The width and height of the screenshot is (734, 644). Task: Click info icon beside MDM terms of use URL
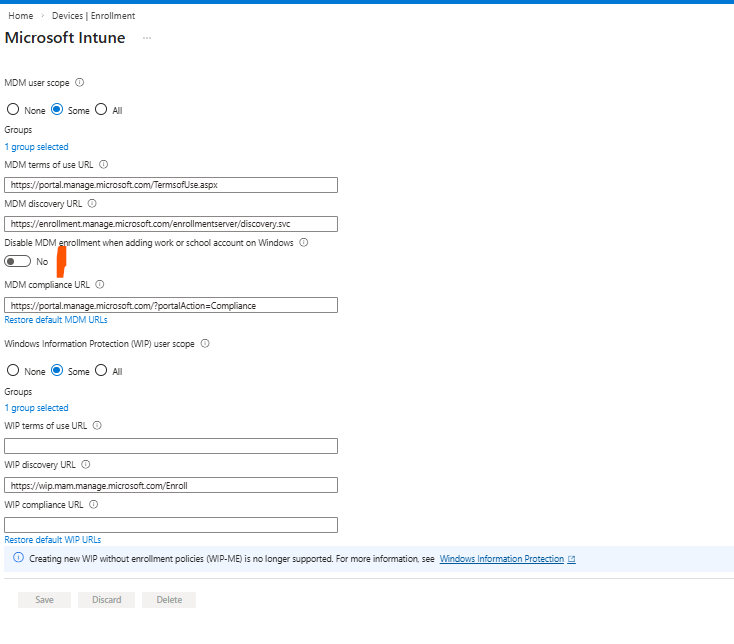(x=104, y=164)
